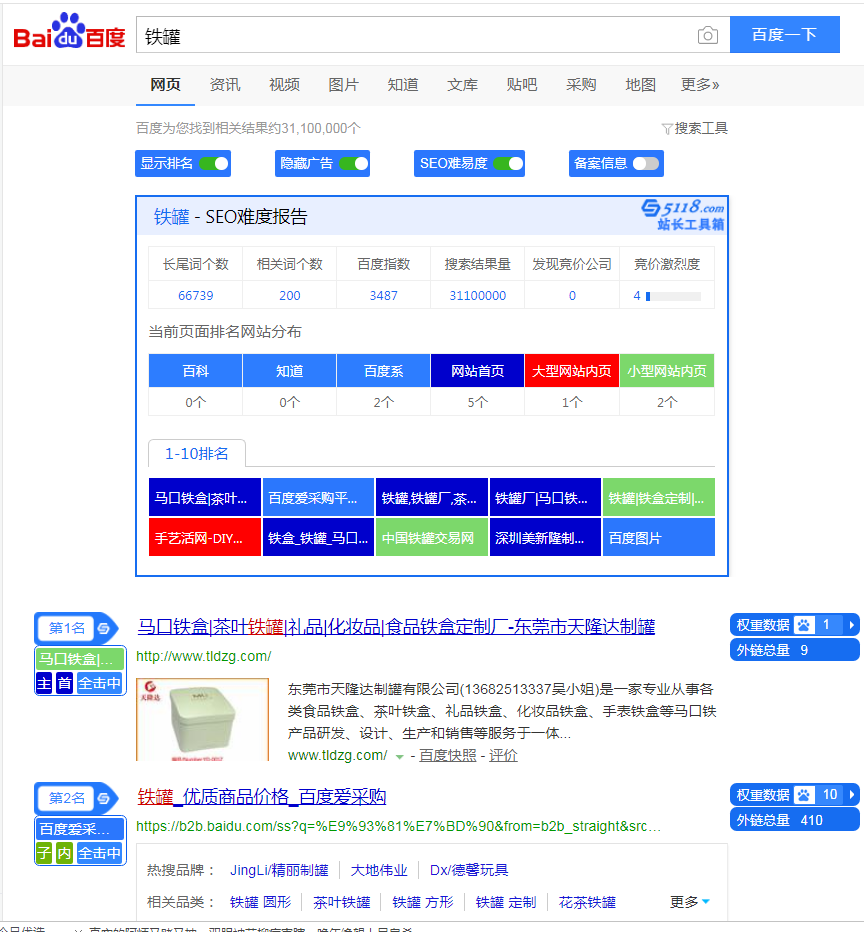The height and width of the screenshot is (932, 864).
Task: Switch to 知道 tab
Action: 403,84
